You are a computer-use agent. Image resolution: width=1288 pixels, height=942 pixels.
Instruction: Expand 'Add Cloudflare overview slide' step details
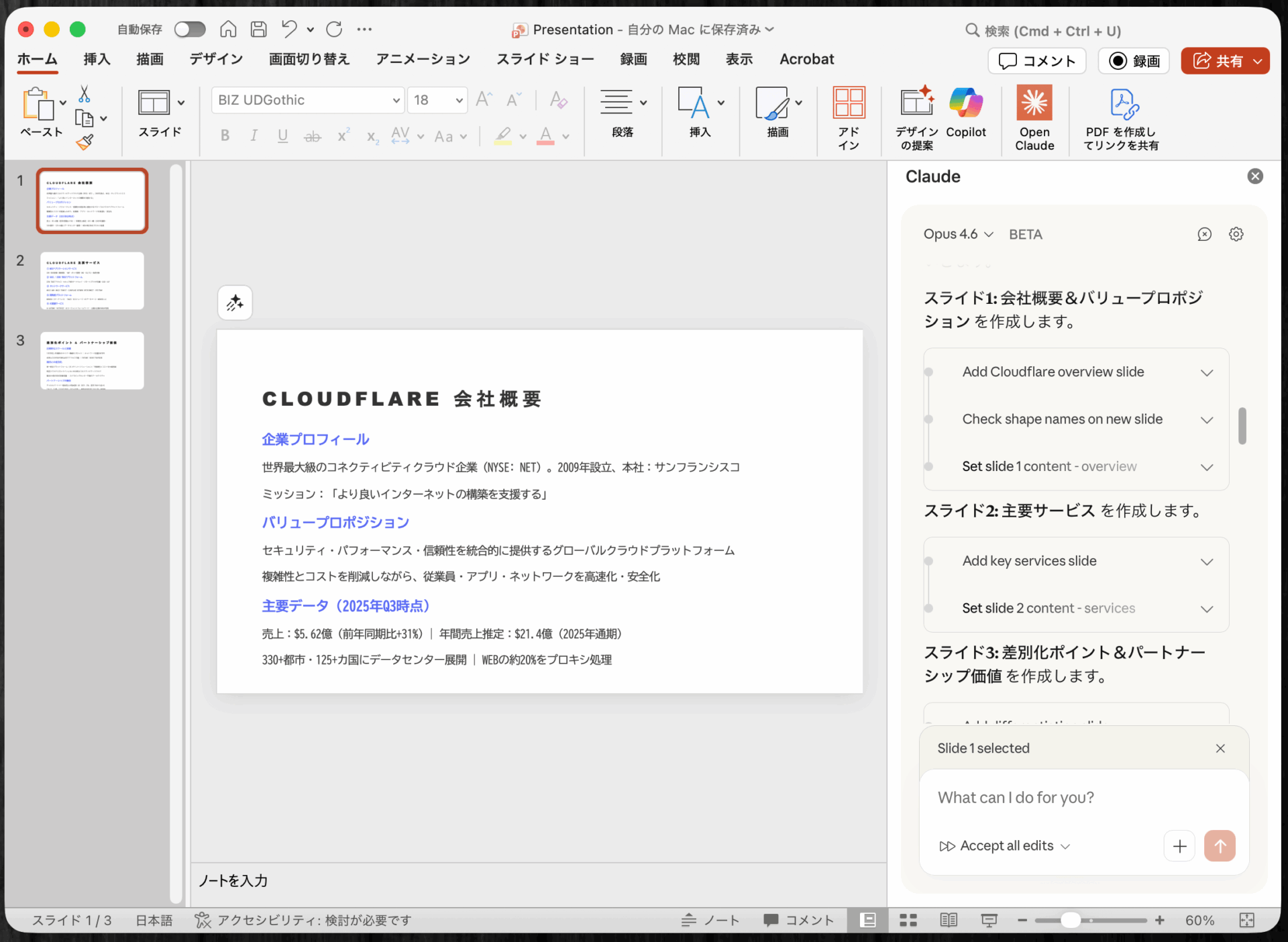pos(1207,372)
